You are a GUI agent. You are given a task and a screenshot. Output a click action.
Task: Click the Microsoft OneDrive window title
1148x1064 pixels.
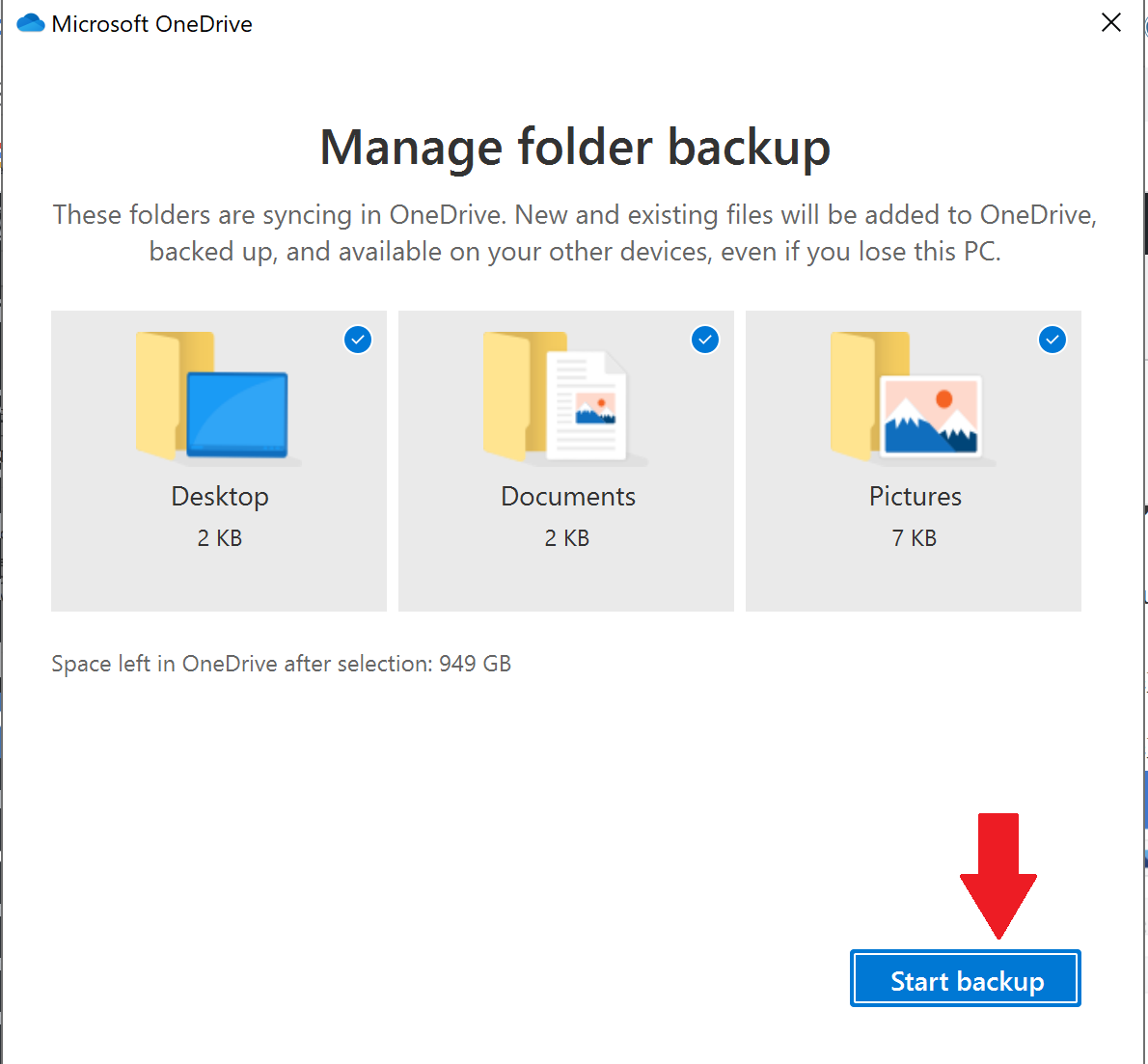152,24
